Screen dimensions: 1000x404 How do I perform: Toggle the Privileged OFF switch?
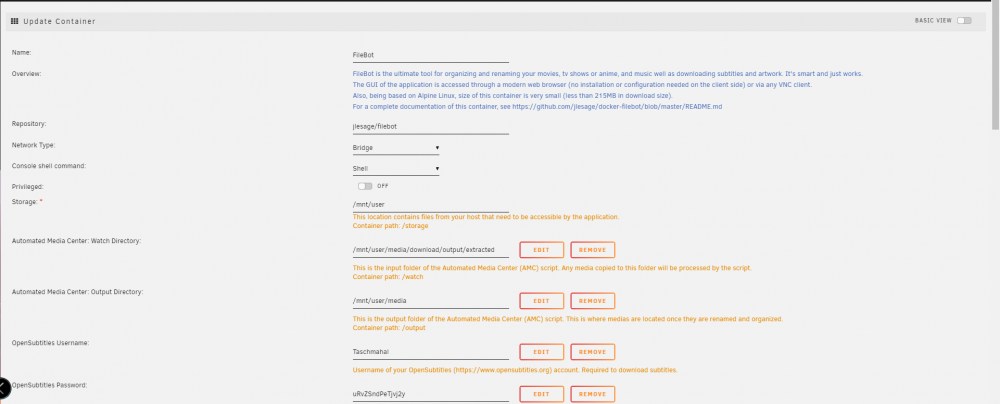point(365,186)
